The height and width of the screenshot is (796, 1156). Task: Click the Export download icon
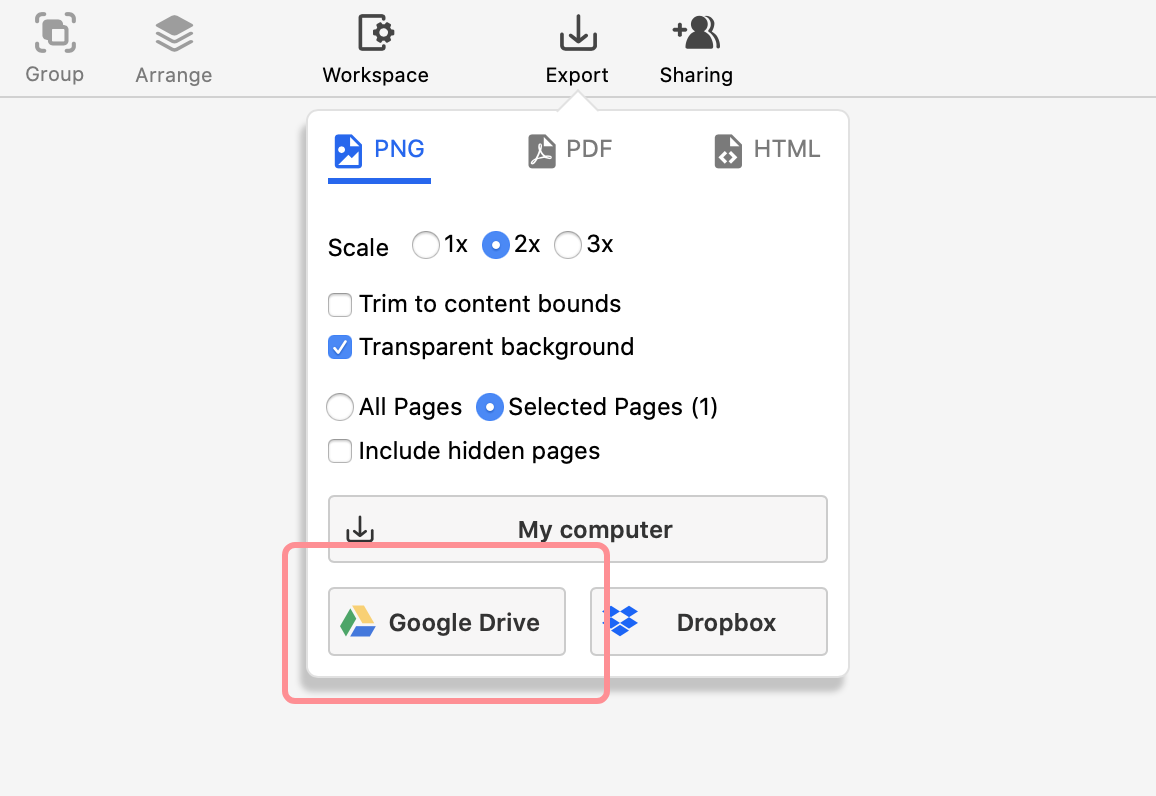tap(577, 32)
